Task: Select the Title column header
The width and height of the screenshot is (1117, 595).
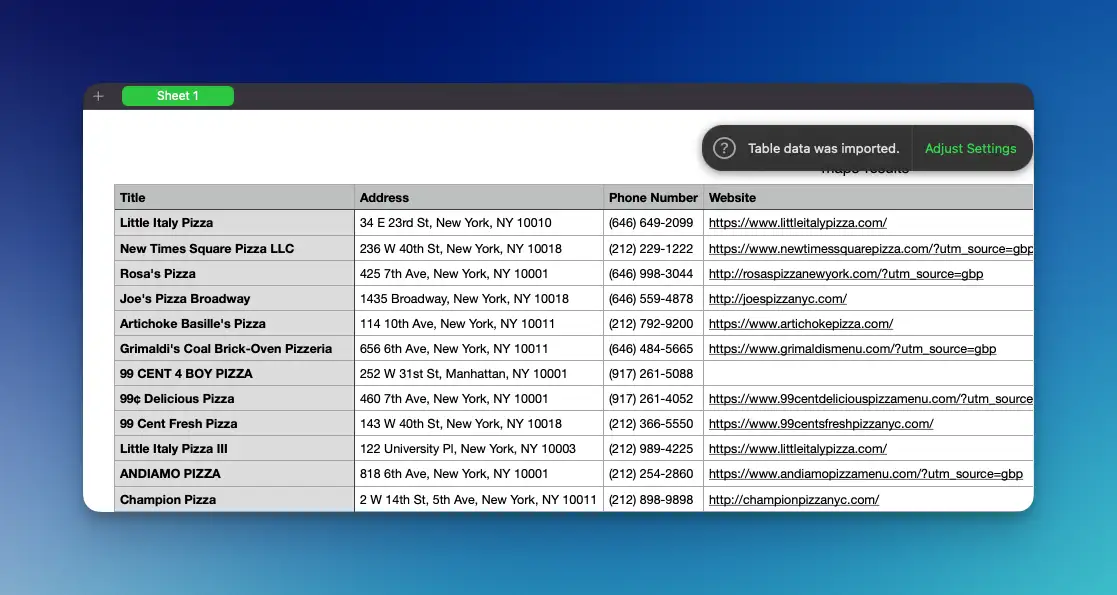Action: tap(234, 197)
